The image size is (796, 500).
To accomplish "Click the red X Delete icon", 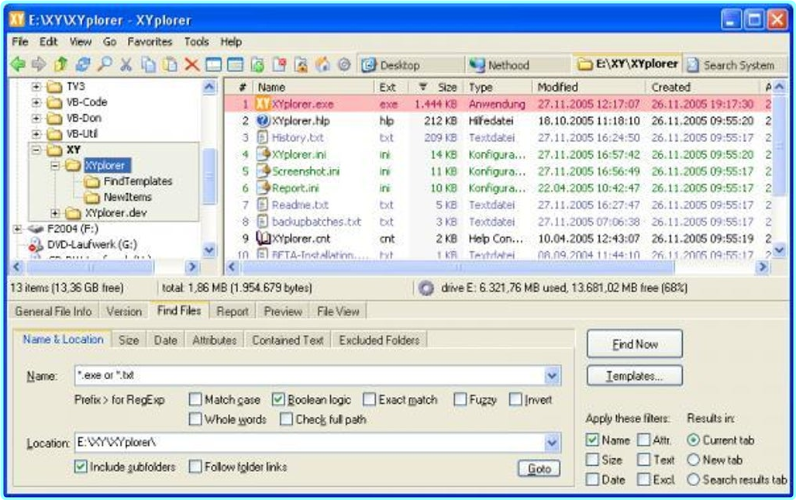I will [191, 64].
